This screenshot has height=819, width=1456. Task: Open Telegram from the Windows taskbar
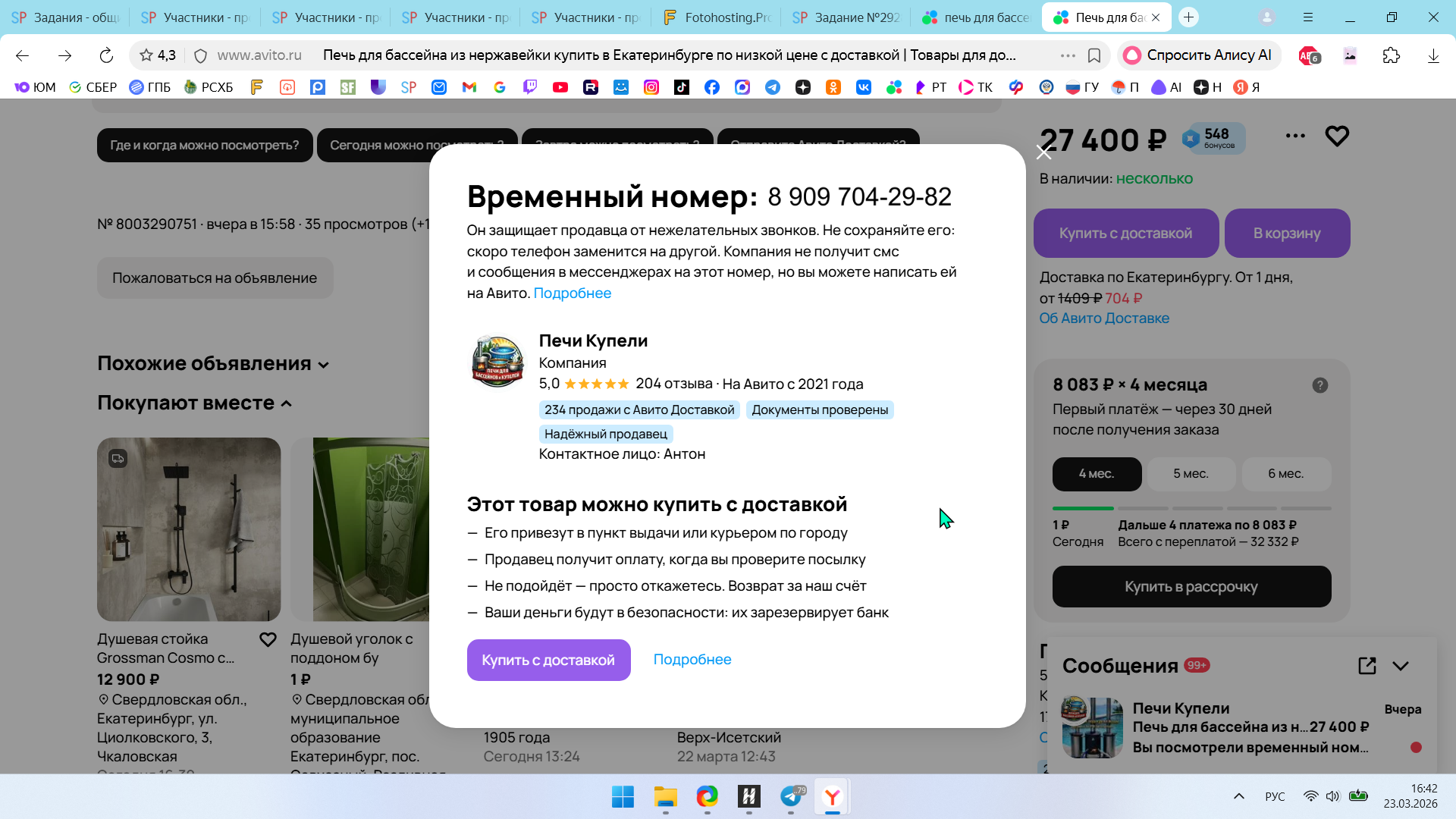pos(790,796)
